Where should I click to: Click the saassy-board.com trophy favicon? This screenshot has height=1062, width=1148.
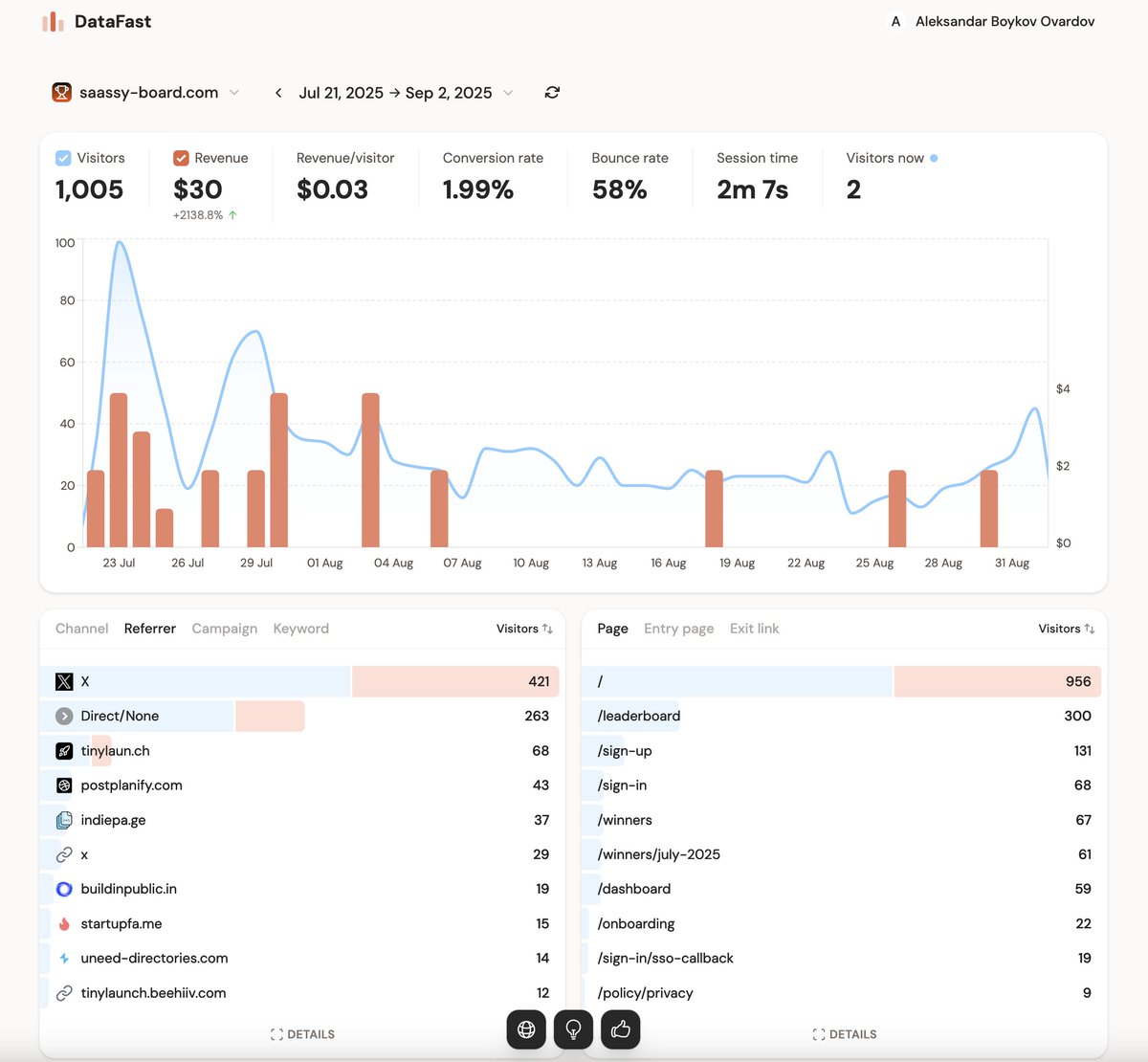(x=61, y=93)
